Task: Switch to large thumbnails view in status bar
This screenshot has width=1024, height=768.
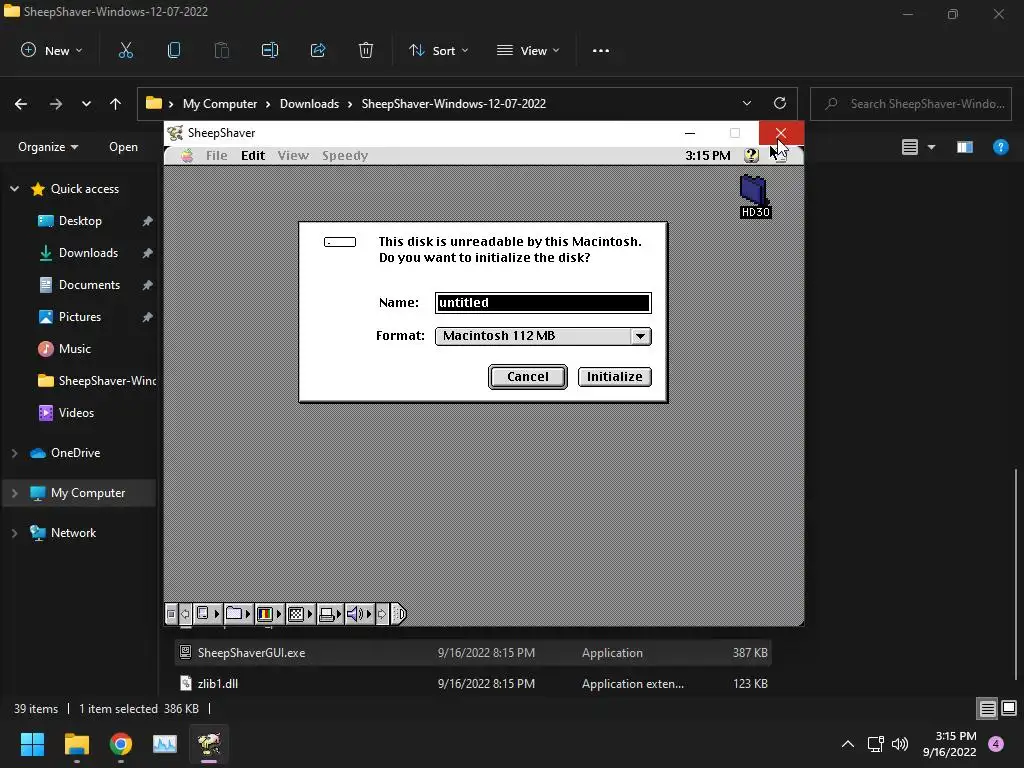Action: 1009,709
